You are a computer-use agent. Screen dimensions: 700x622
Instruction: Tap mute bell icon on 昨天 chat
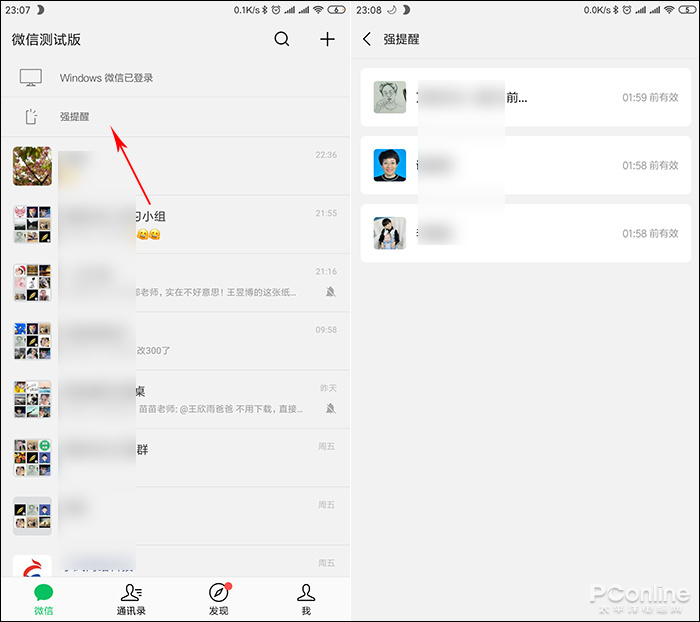(x=330, y=409)
